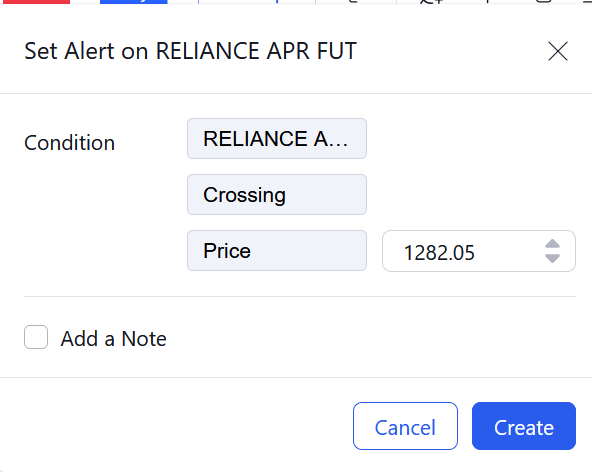Click the blue button behind dialog

134,2
